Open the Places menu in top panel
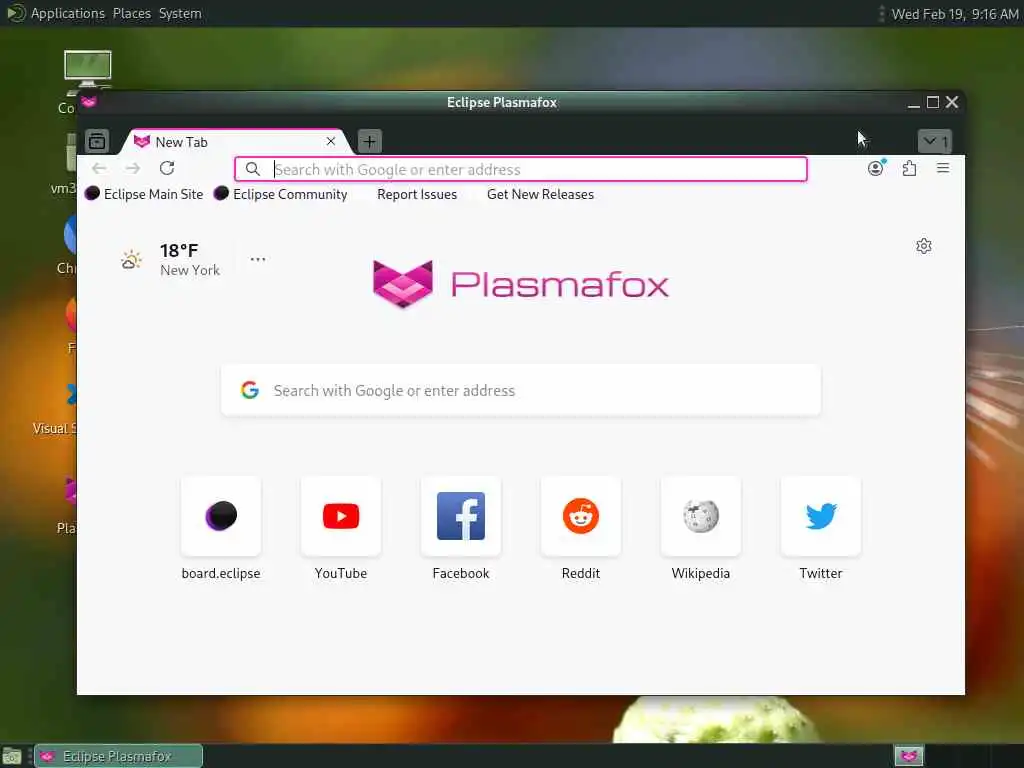Screen dimensions: 1024x768 (x=132, y=13)
